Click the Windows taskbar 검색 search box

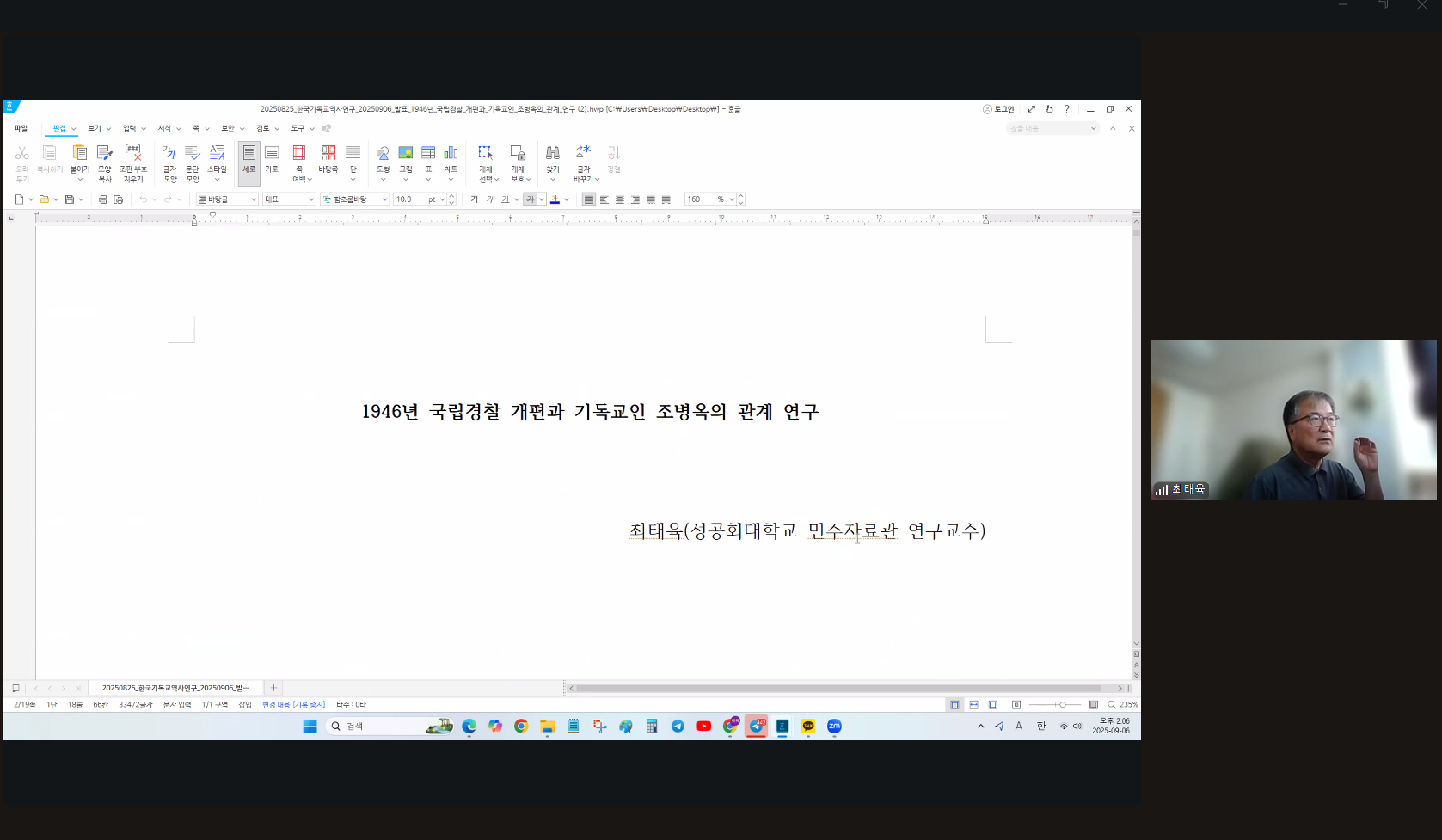coord(378,727)
